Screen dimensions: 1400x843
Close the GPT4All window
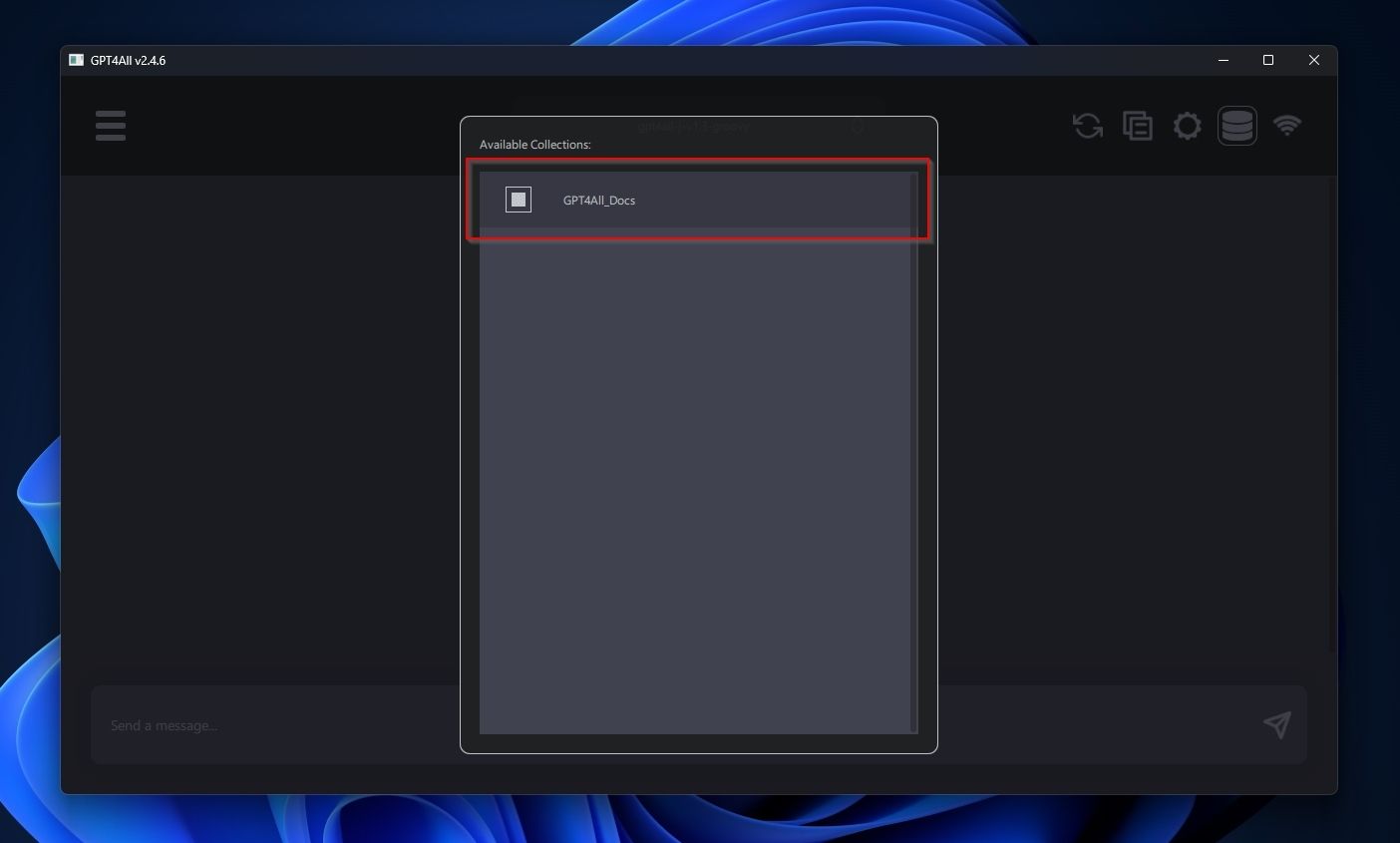pos(1314,60)
